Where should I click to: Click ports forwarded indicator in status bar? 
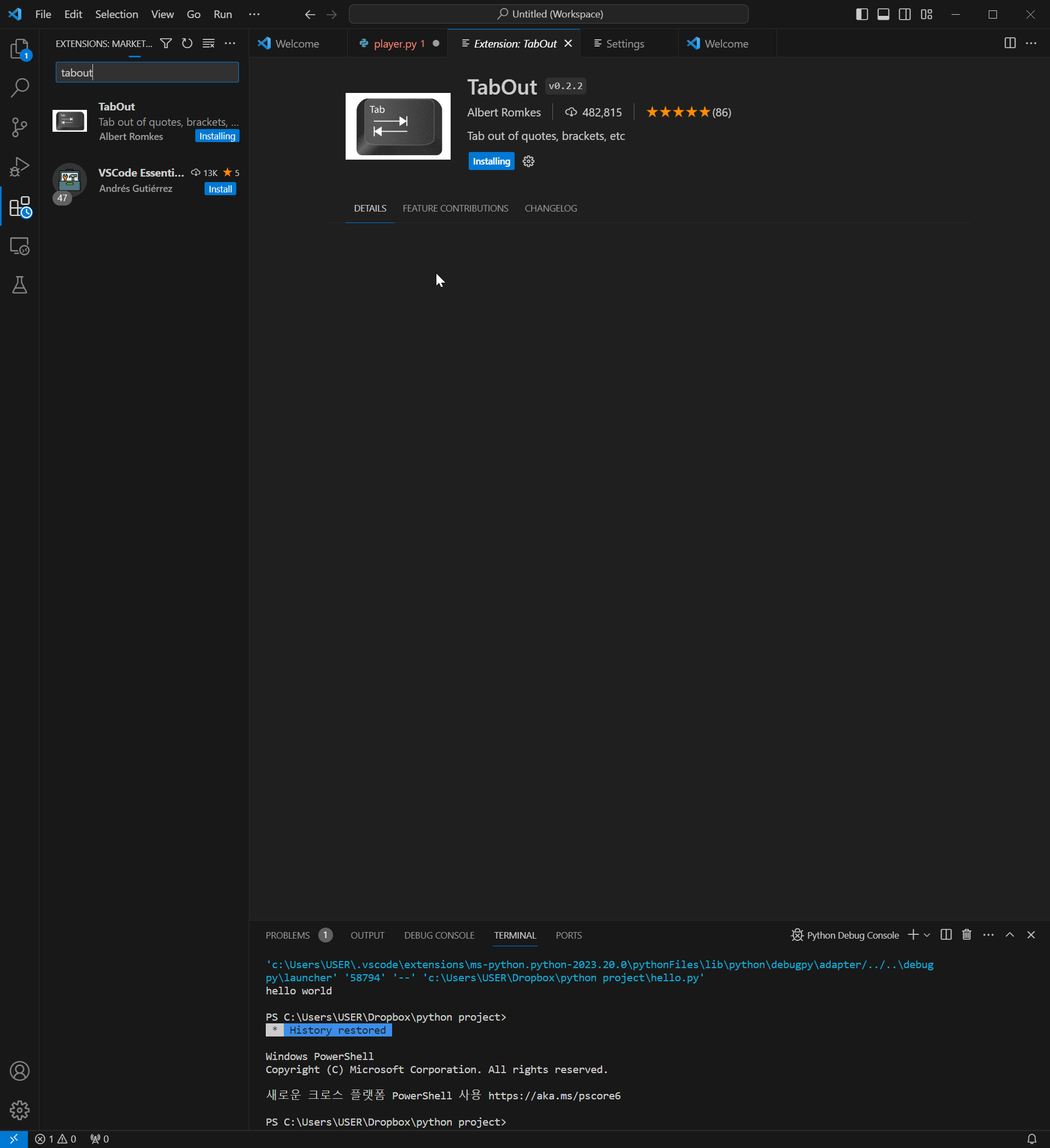pos(99,1139)
